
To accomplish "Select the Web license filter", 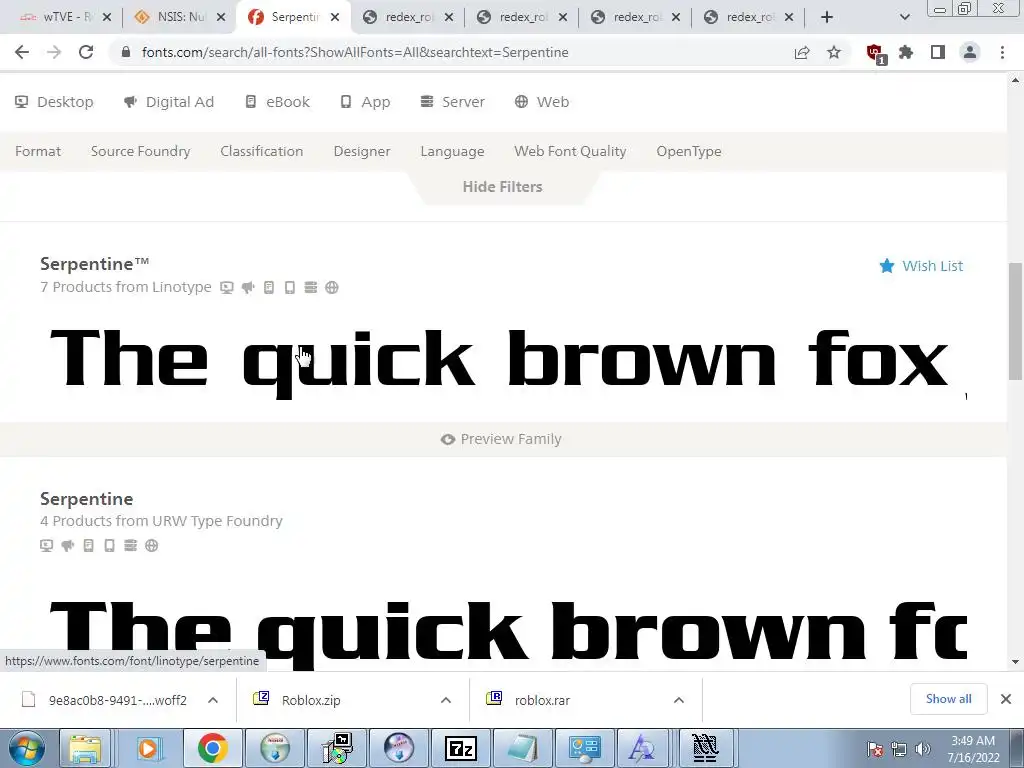I will click(x=542, y=102).
